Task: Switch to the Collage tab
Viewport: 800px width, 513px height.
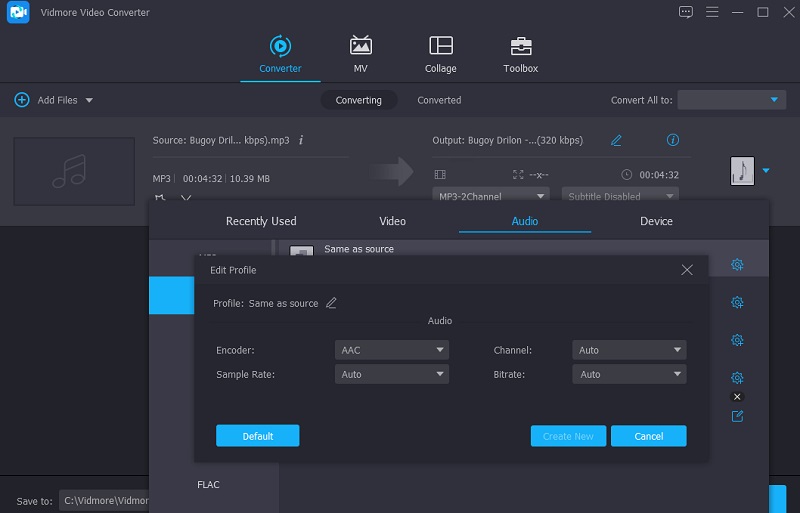Action: coord(440,54)
